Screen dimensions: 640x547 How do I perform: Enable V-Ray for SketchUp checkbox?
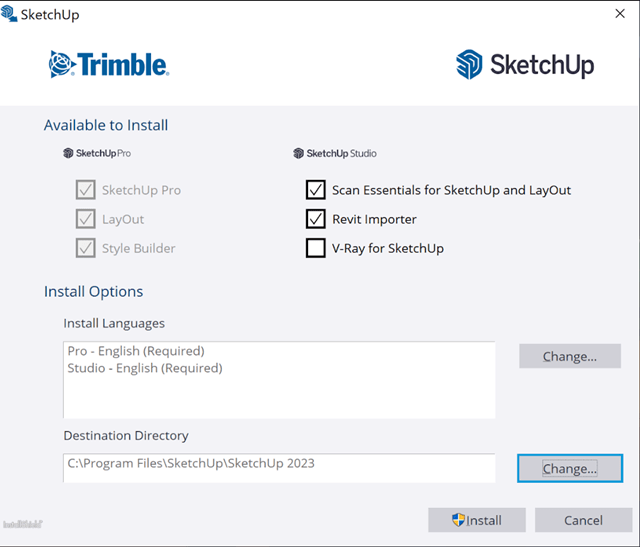(316, 248)
